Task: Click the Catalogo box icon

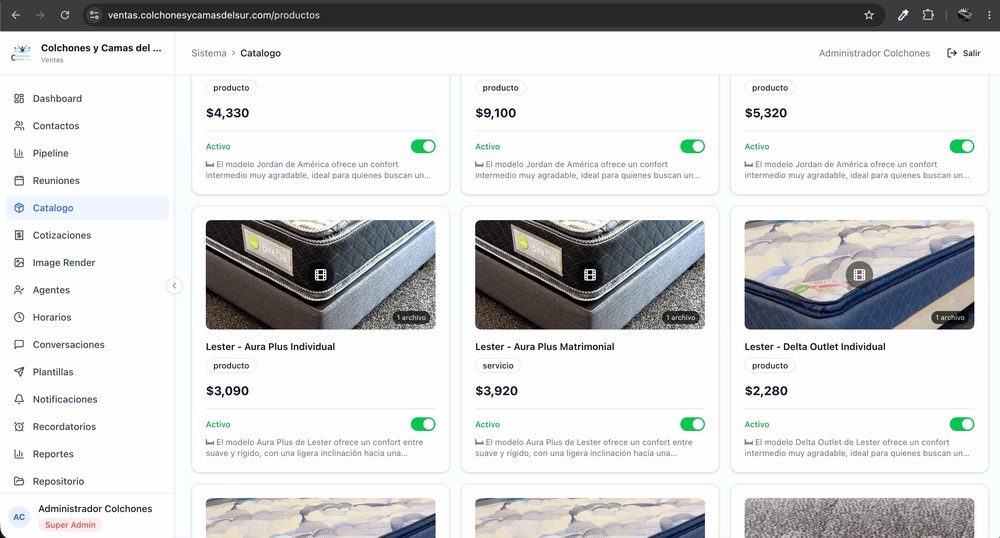Action: coord(19,208)
